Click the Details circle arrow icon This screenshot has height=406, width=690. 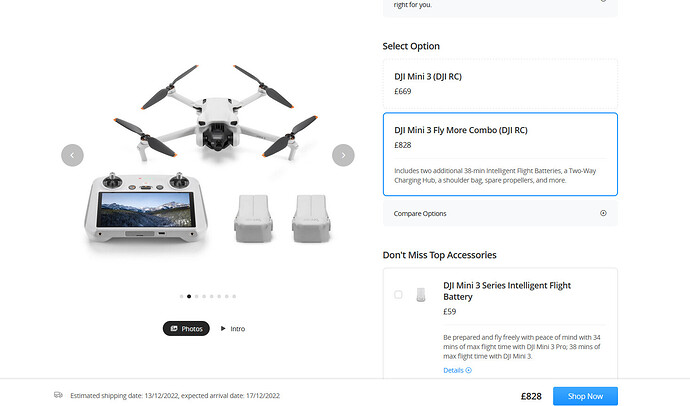point(469,370)
